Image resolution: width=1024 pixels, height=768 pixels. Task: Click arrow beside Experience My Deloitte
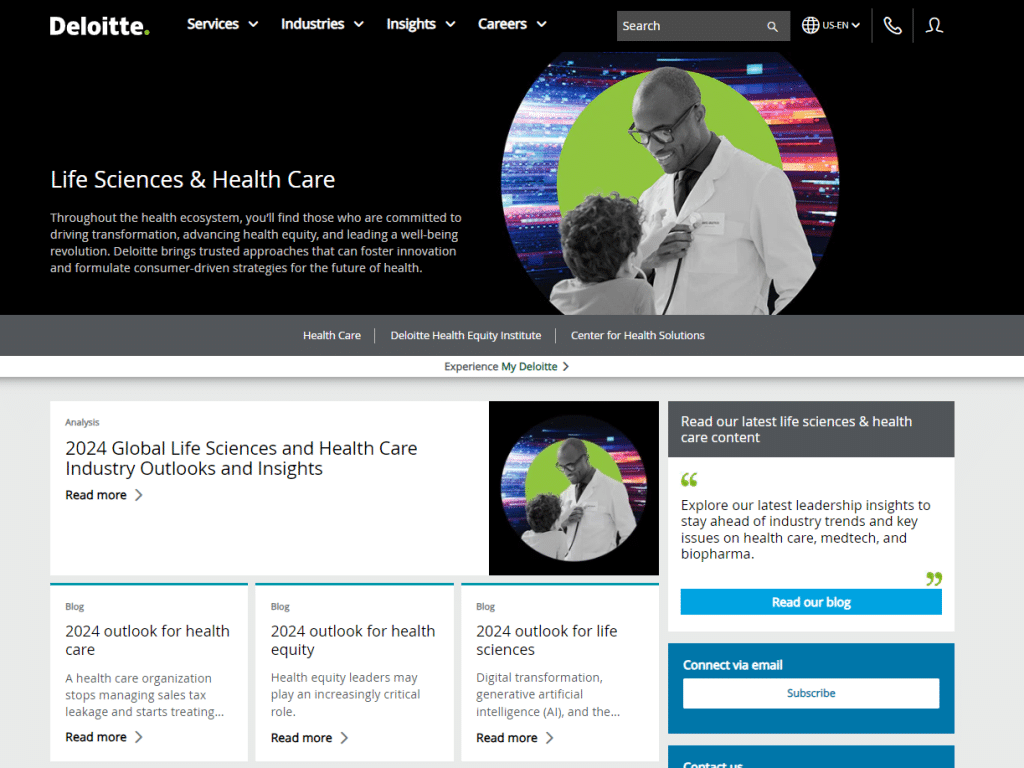(x=566, y=366)
